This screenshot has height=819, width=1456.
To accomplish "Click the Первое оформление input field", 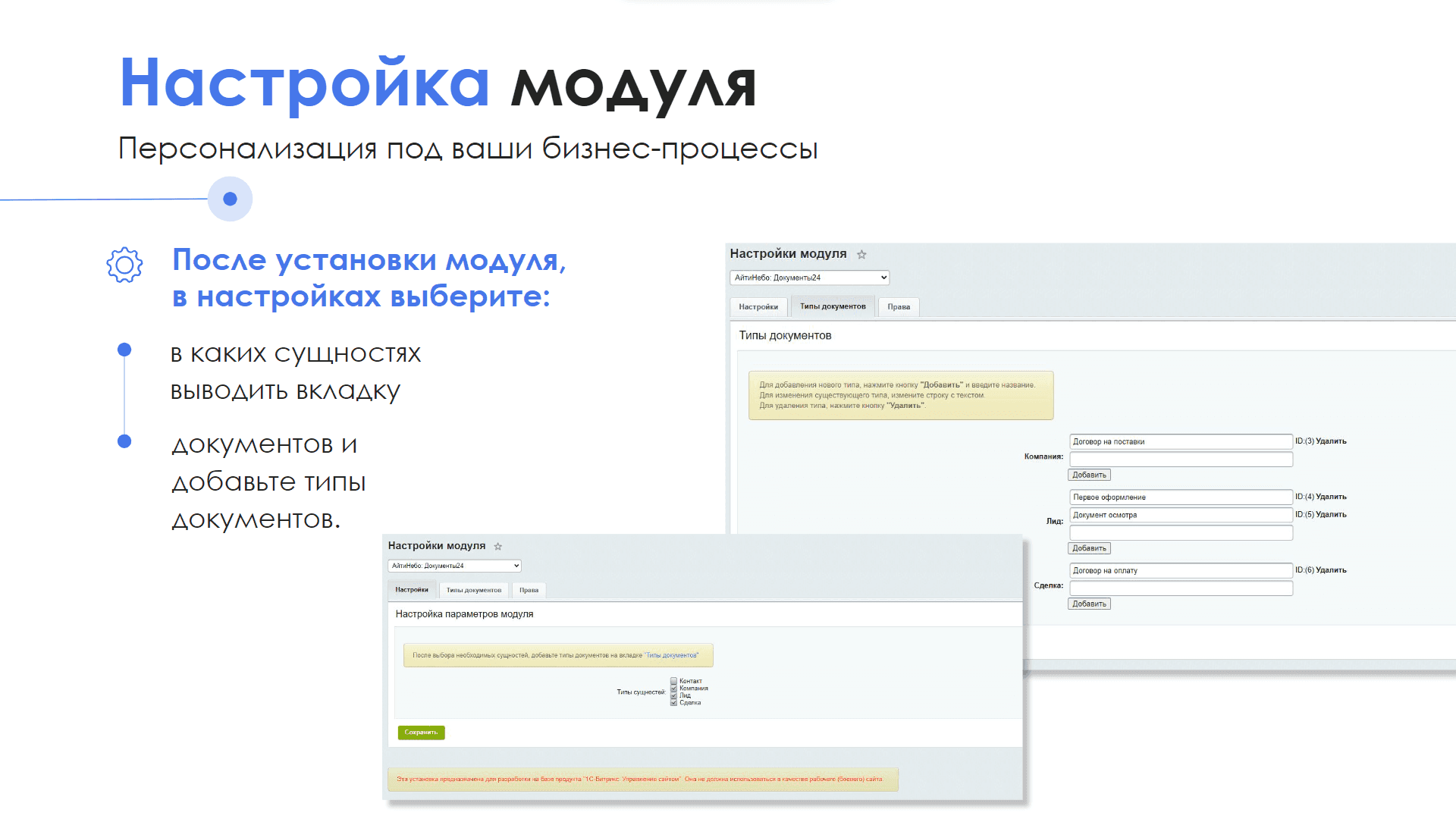I will (x=1181, y=497).
